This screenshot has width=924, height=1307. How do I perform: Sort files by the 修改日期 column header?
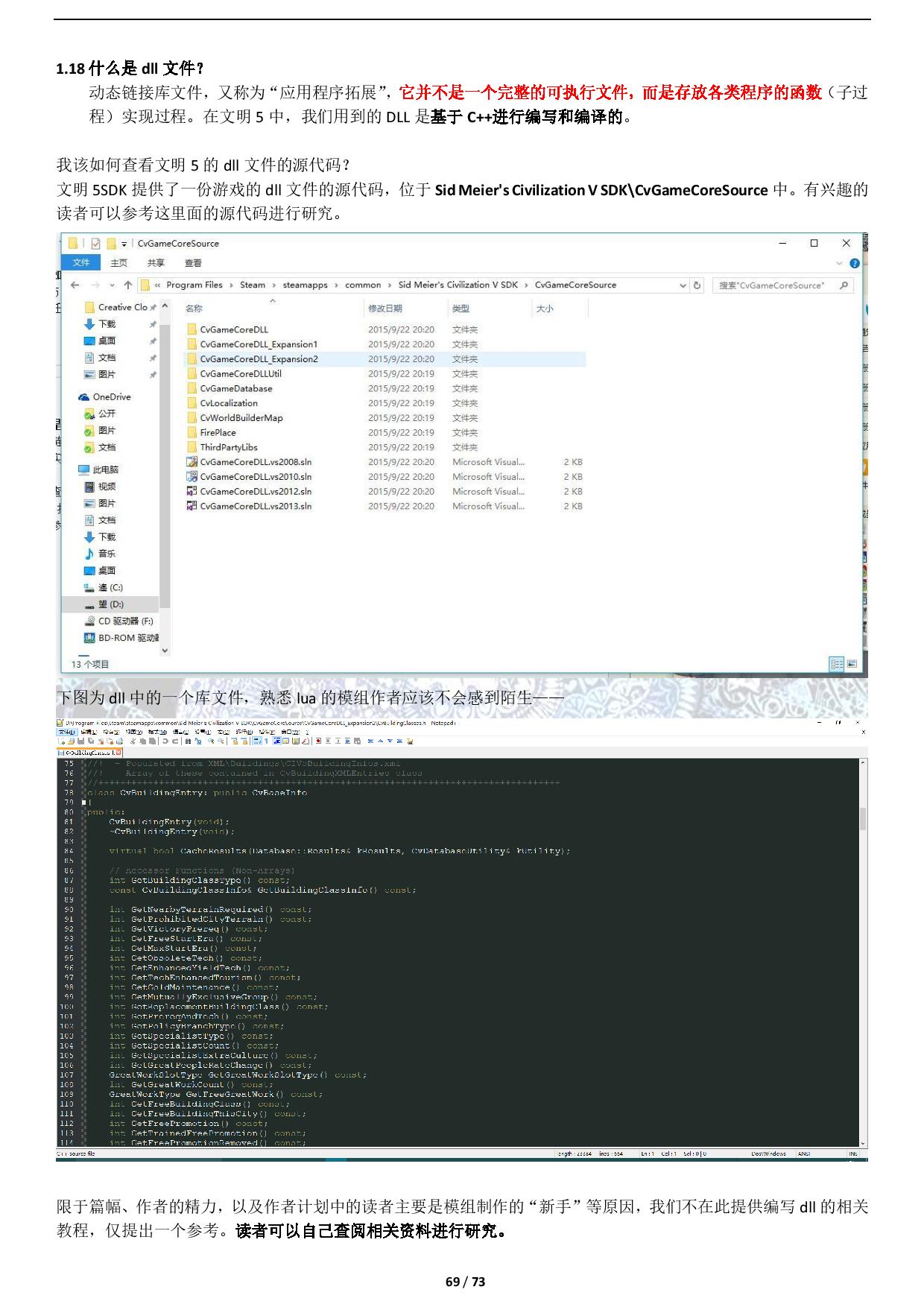385,308
